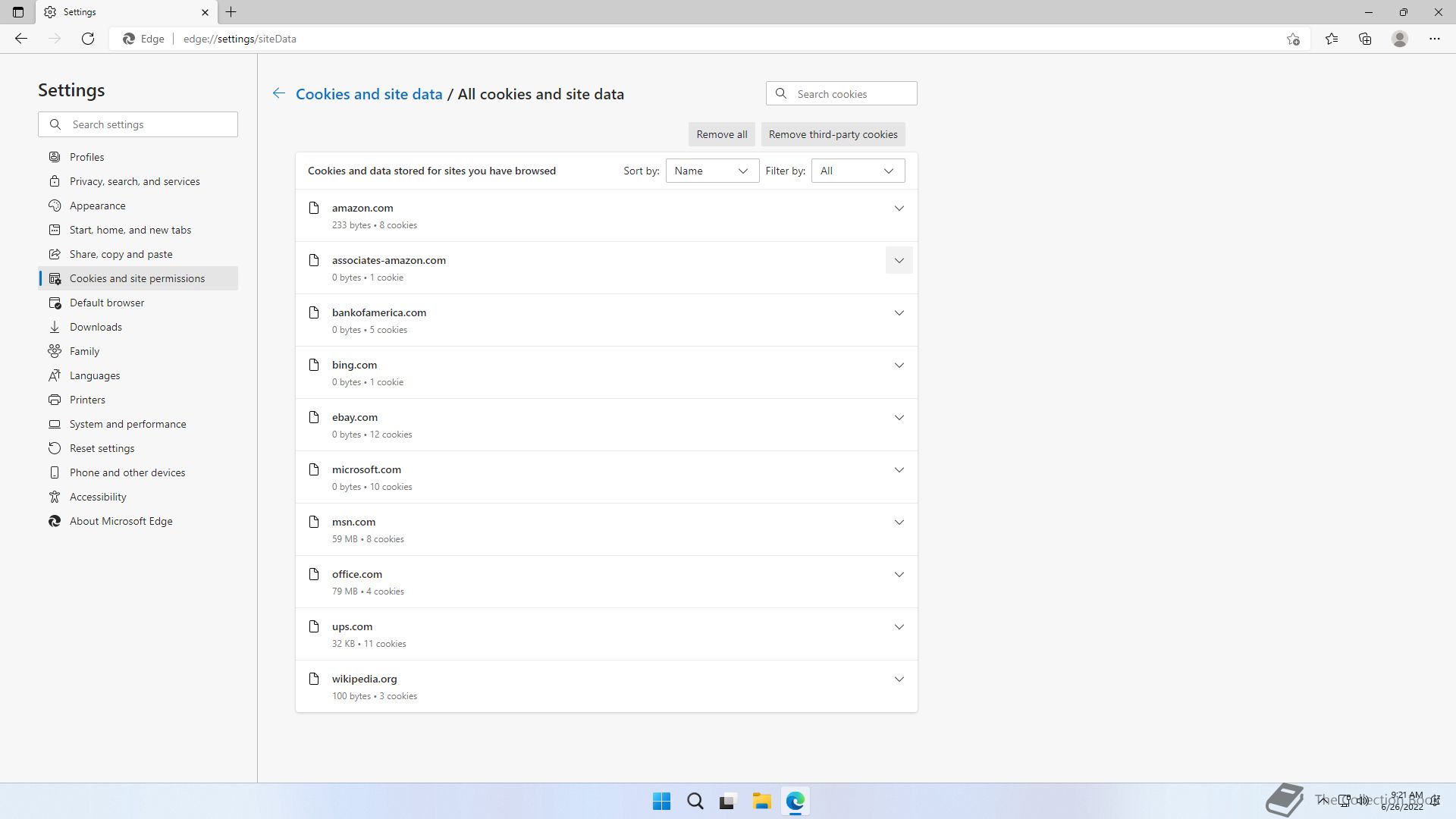Open the Favorites list icon
The width and height of the screenshot is (1456, 819).
coord(1332,39)
